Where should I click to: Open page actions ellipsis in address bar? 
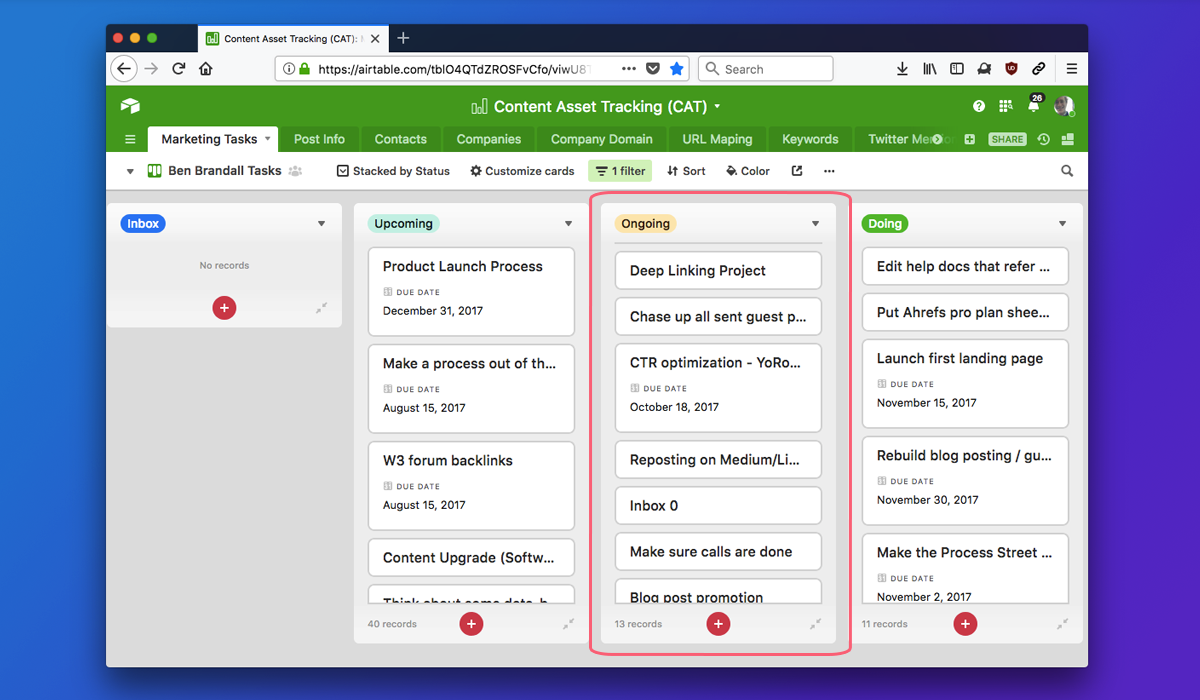click(x=629, y=69)
